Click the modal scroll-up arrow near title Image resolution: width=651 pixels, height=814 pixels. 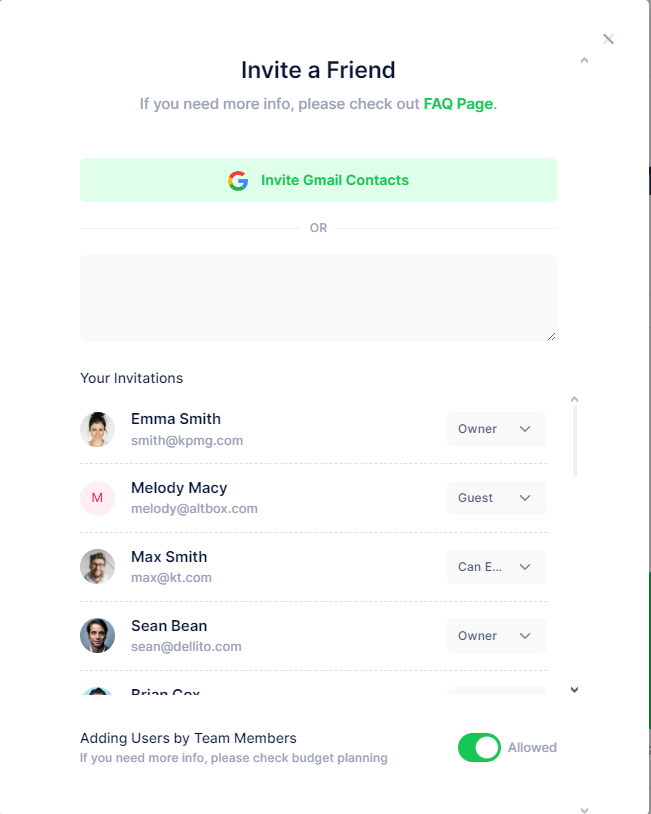[584, 61]
